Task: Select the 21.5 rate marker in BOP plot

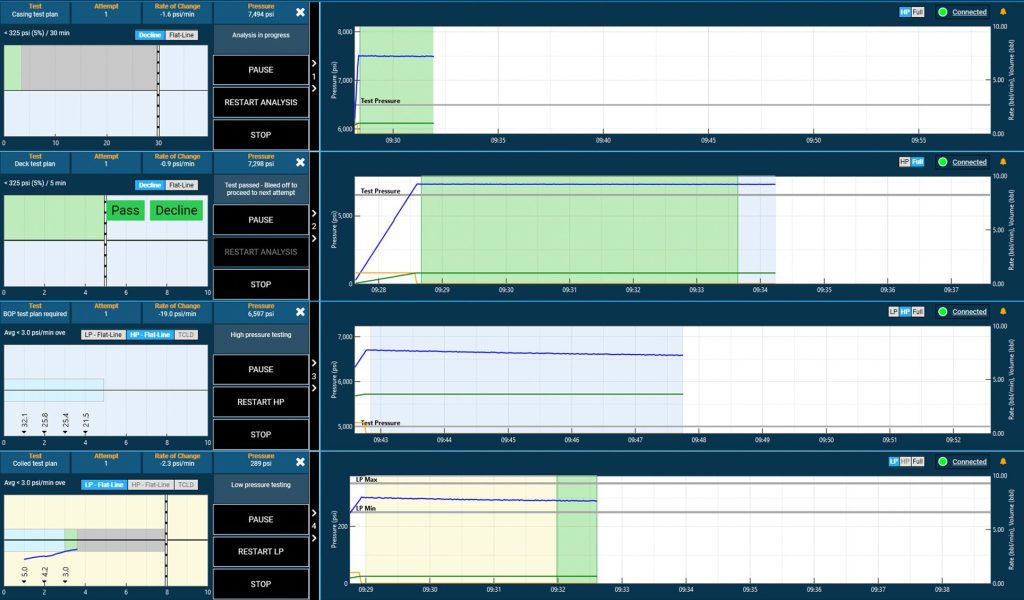Action: click(86, 422)
